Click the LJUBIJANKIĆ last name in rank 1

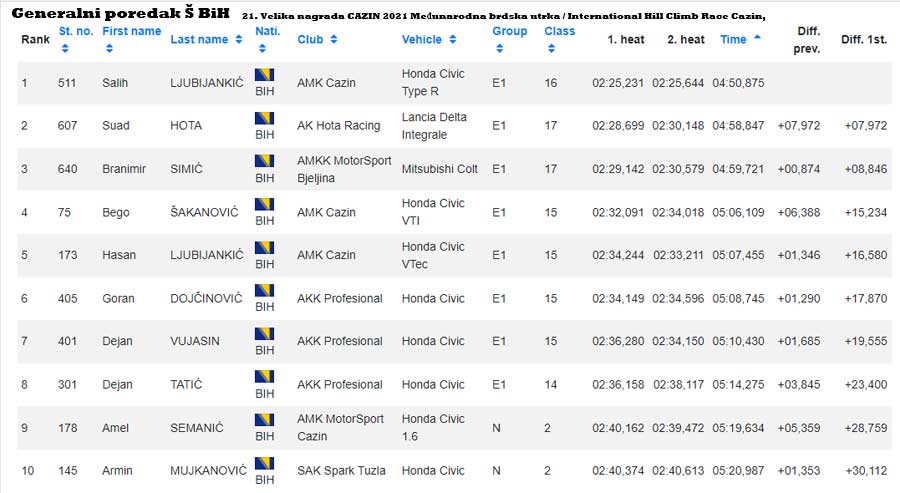coord(206,83)
